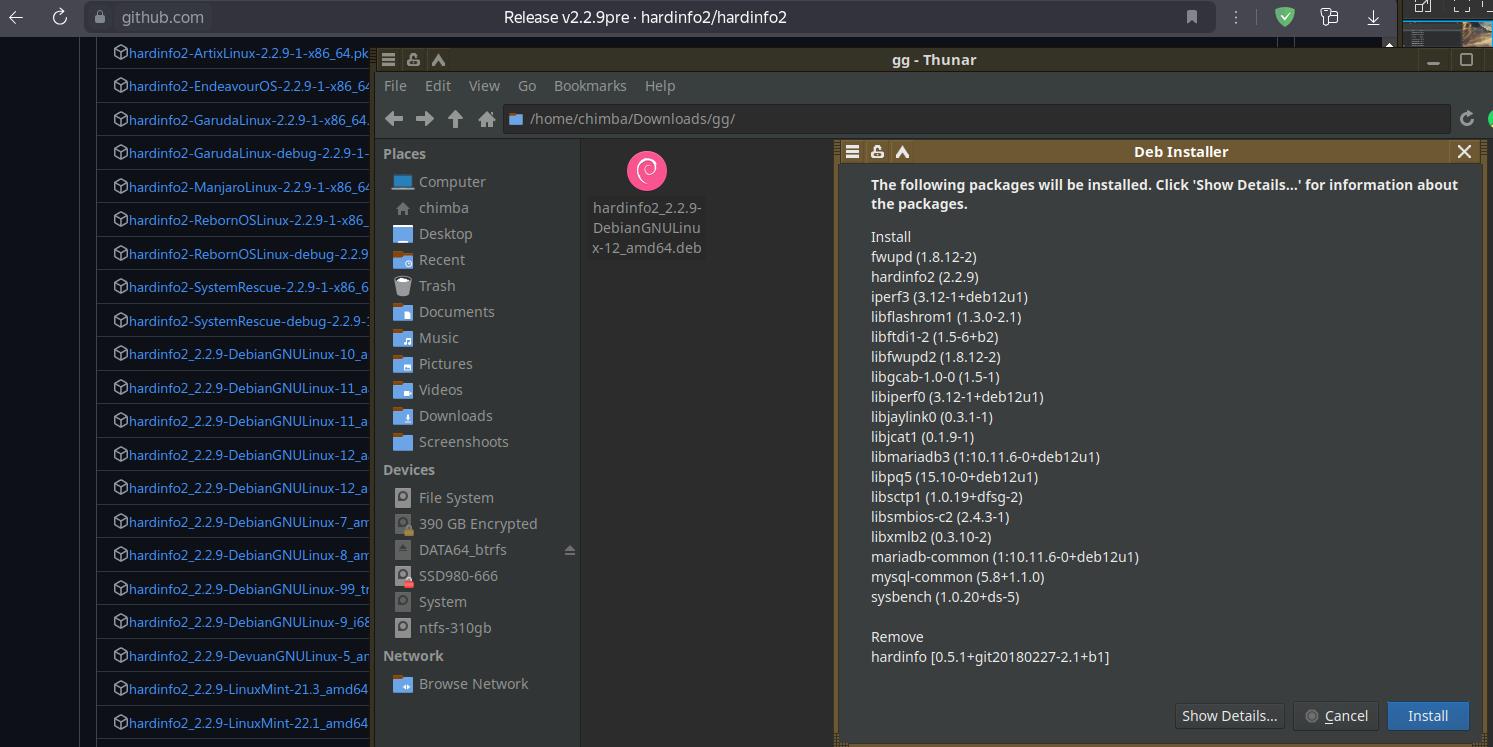Click the pin icon in Thunar title bar

pyautogui.click(x=413, y=60)
